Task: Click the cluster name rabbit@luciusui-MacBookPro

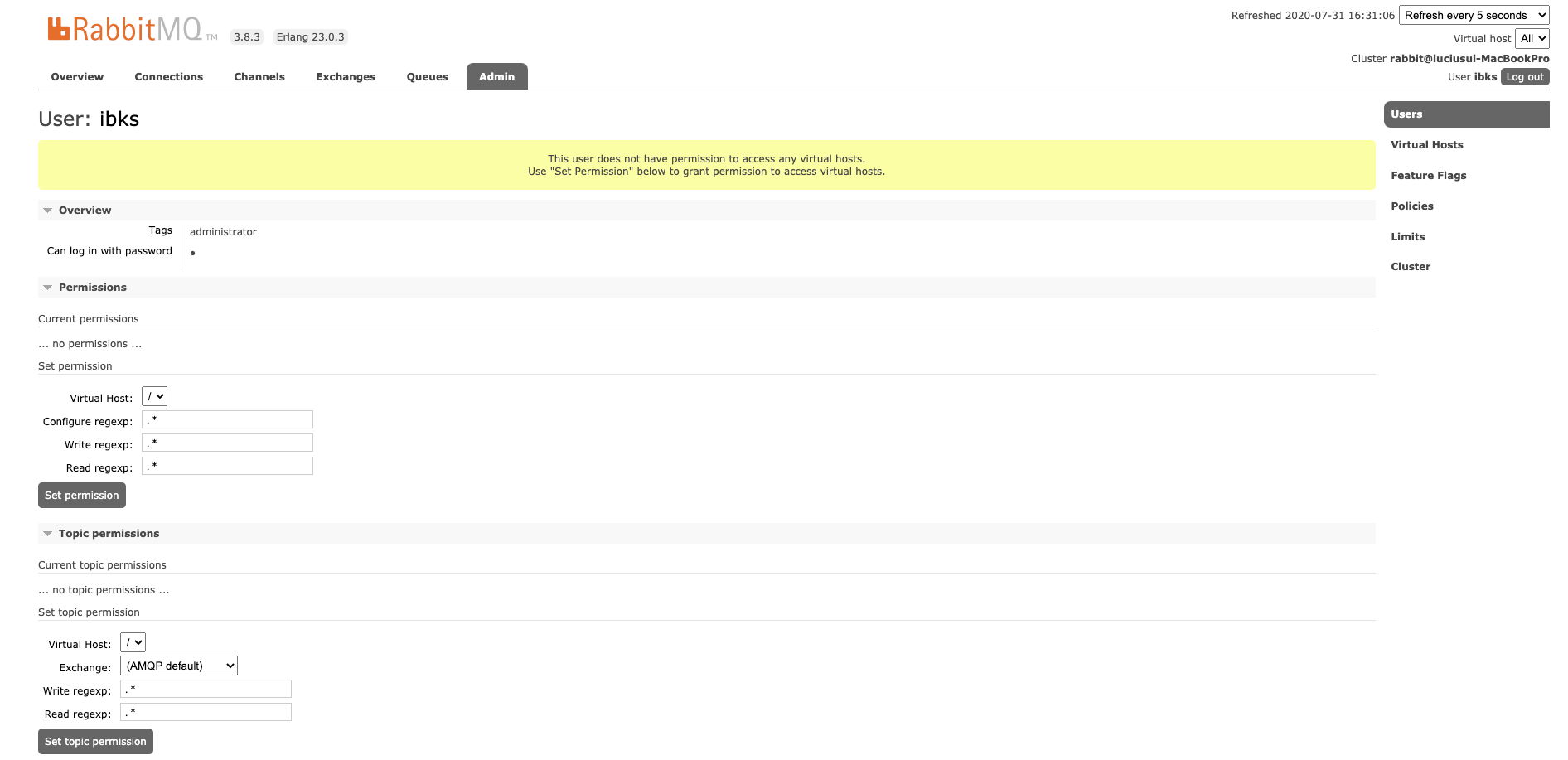Action: click(x=1469, y=59)
